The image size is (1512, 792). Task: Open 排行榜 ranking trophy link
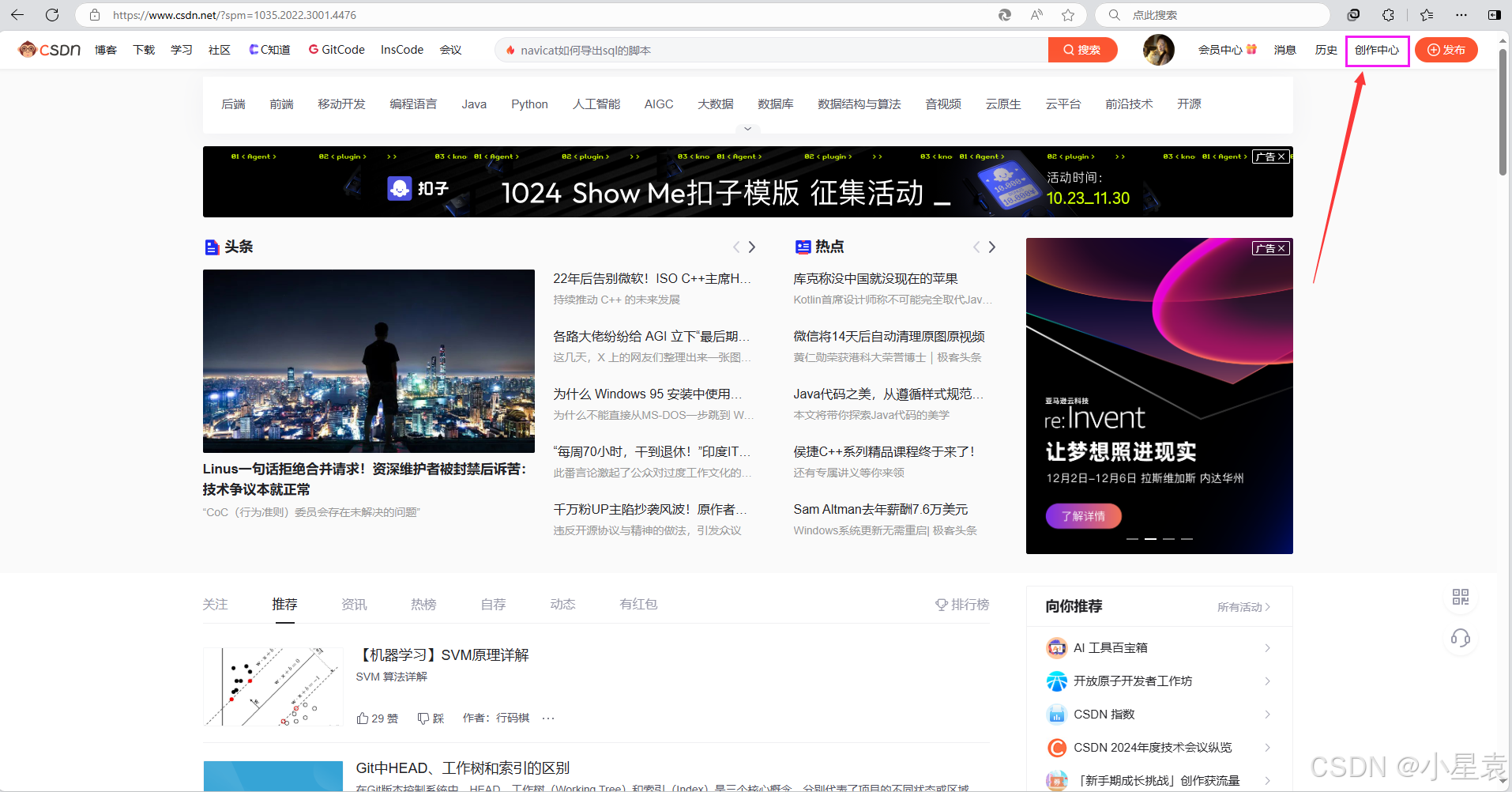pyautogui.click(x=962, y=604)
